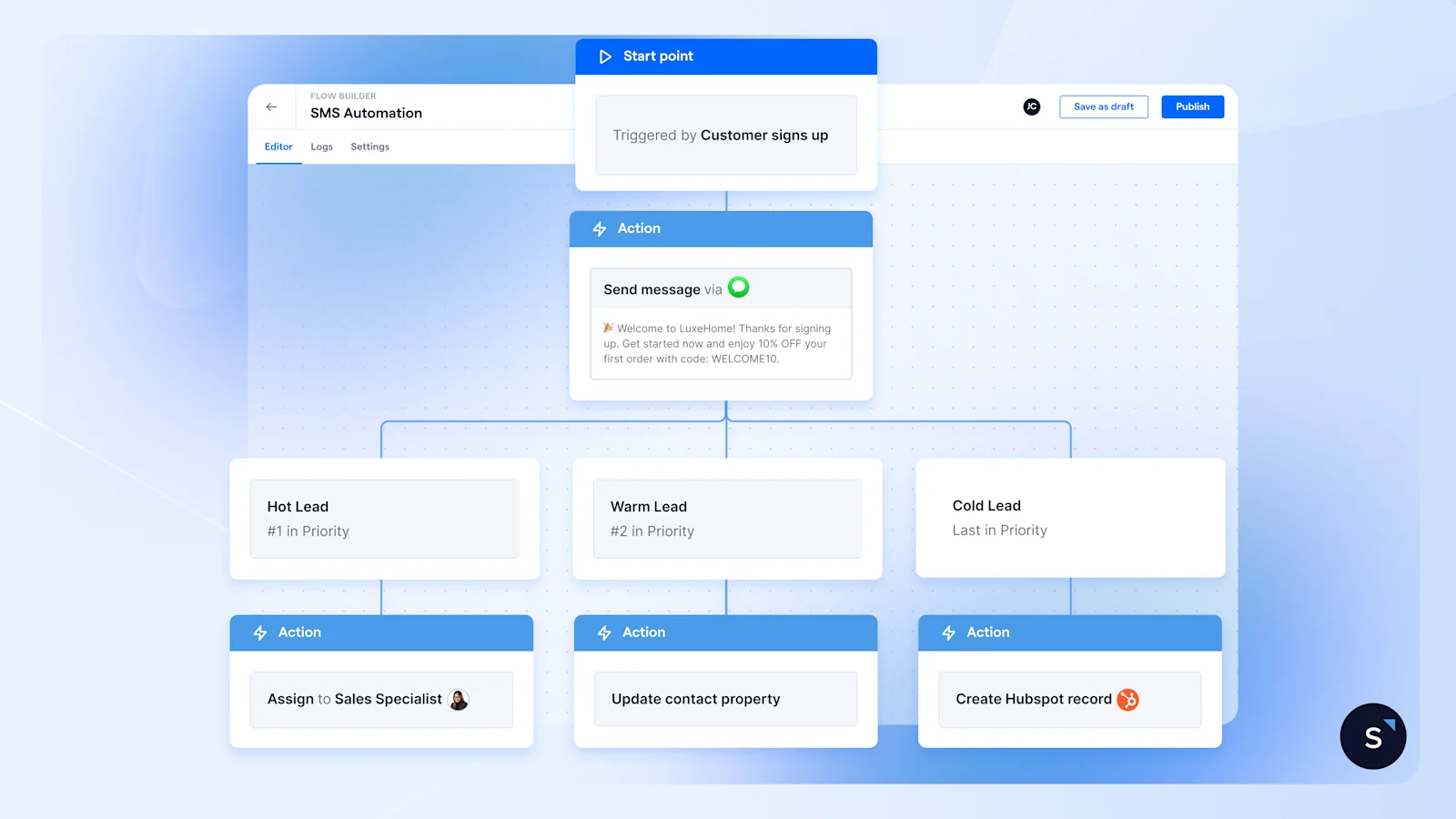This screenshot has width=1456, height=819.
Task: Click the JC profile avatar
Action: pyautogui.click(x=1031, y=106)
